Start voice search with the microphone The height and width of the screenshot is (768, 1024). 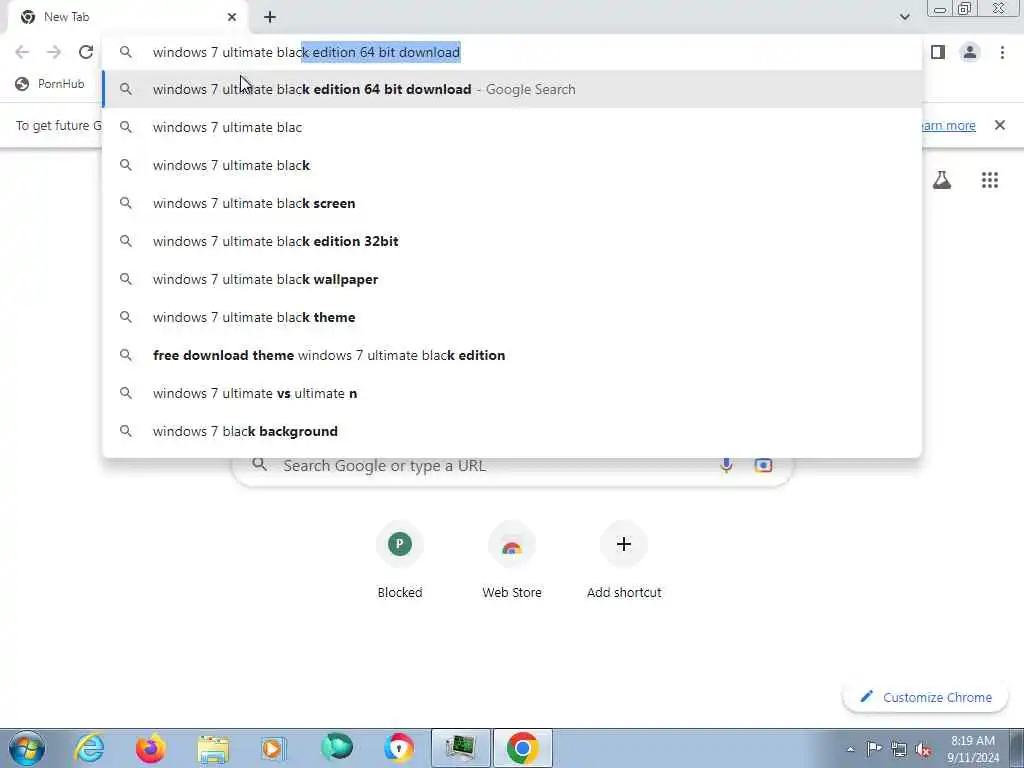coord(726,465)
